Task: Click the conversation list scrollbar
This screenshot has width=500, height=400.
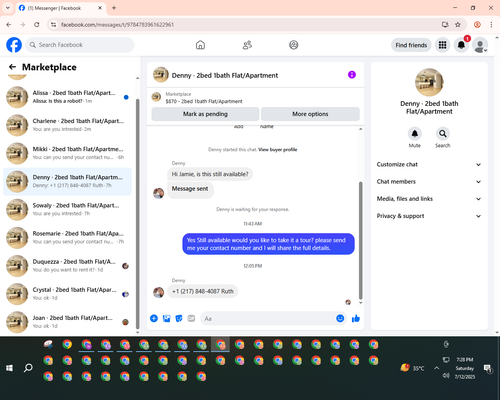Action: pos(137,213)
